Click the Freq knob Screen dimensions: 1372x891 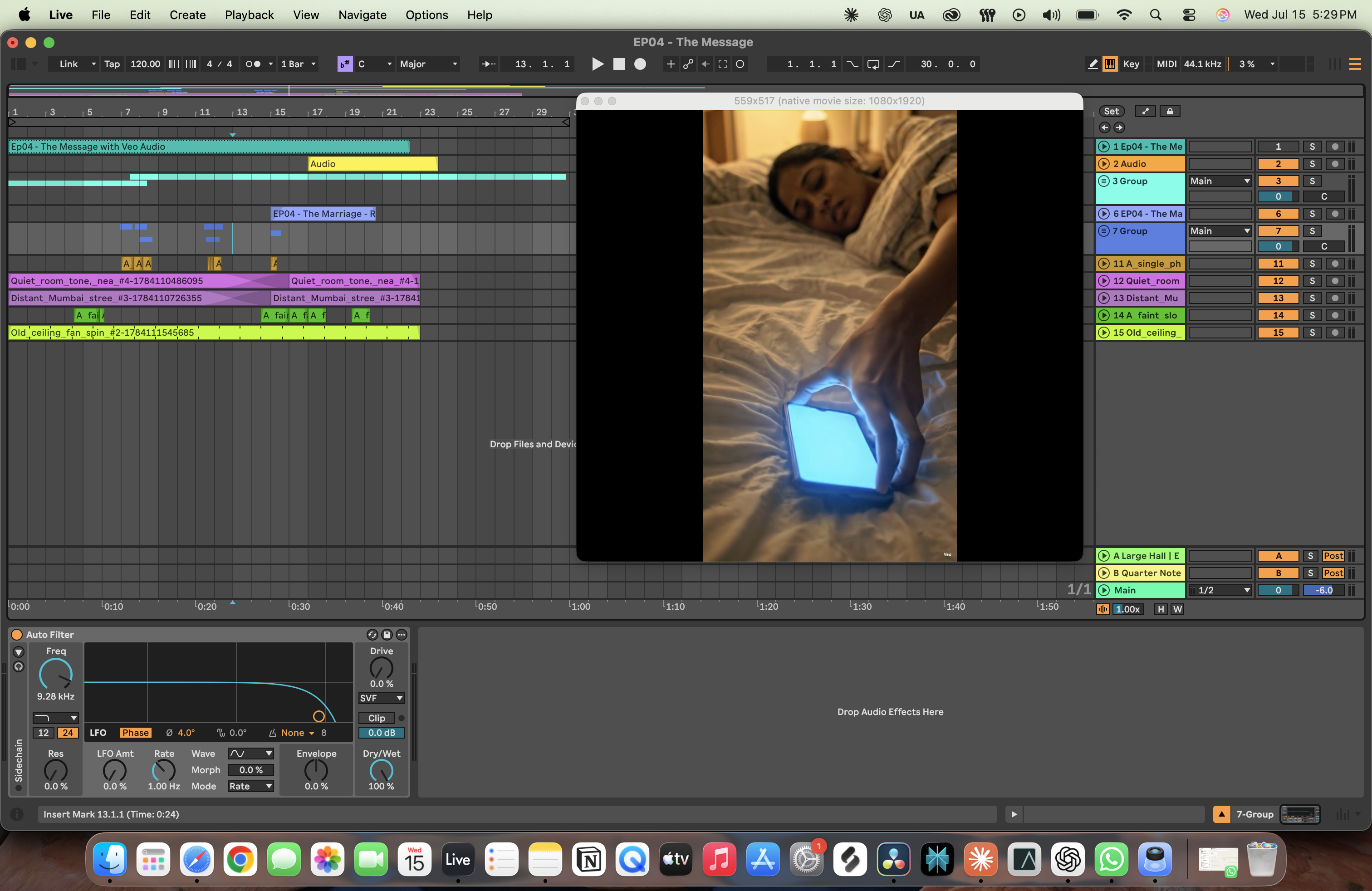(55, 674)
